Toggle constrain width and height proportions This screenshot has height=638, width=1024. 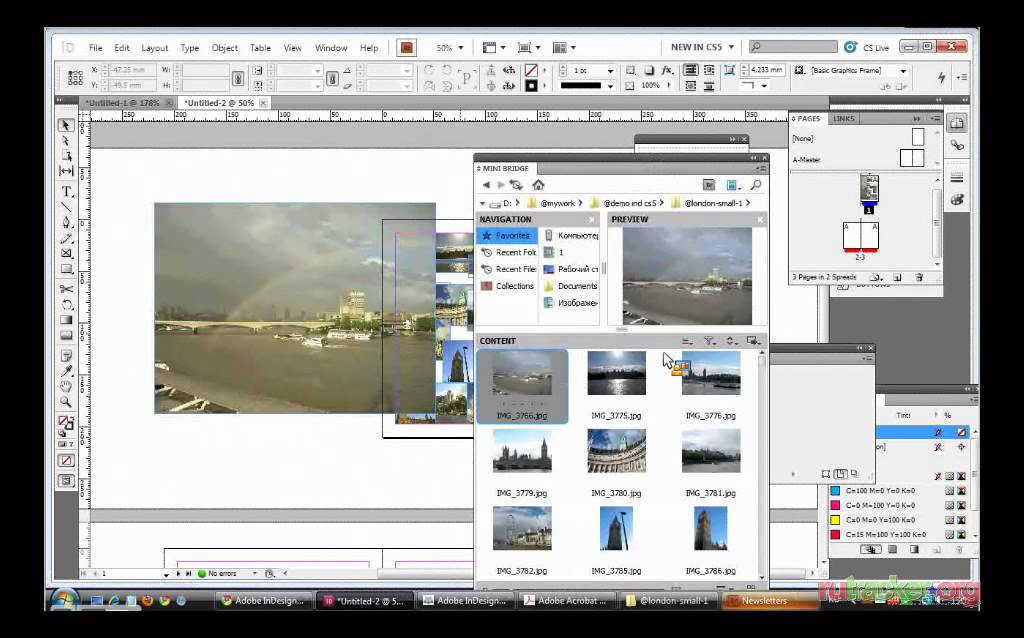(x=238, y=78)
